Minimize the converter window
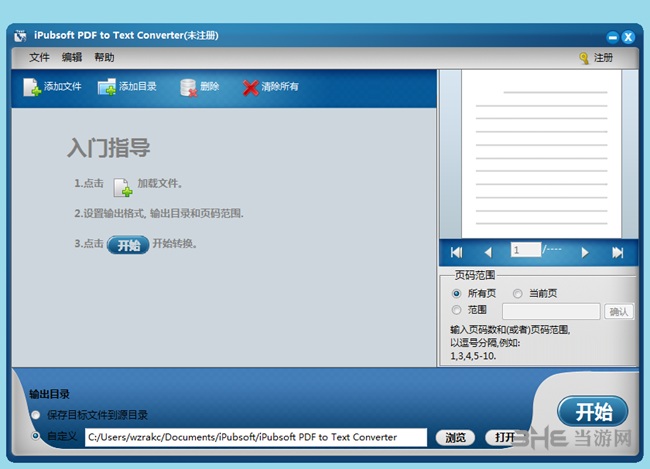The height and width of the screenshot is (469, 650). [x=613, y=38]
